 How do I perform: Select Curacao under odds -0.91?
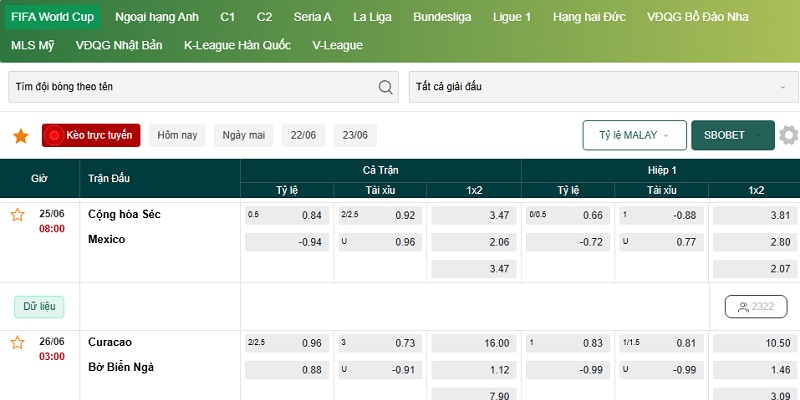tap(380, 370)
